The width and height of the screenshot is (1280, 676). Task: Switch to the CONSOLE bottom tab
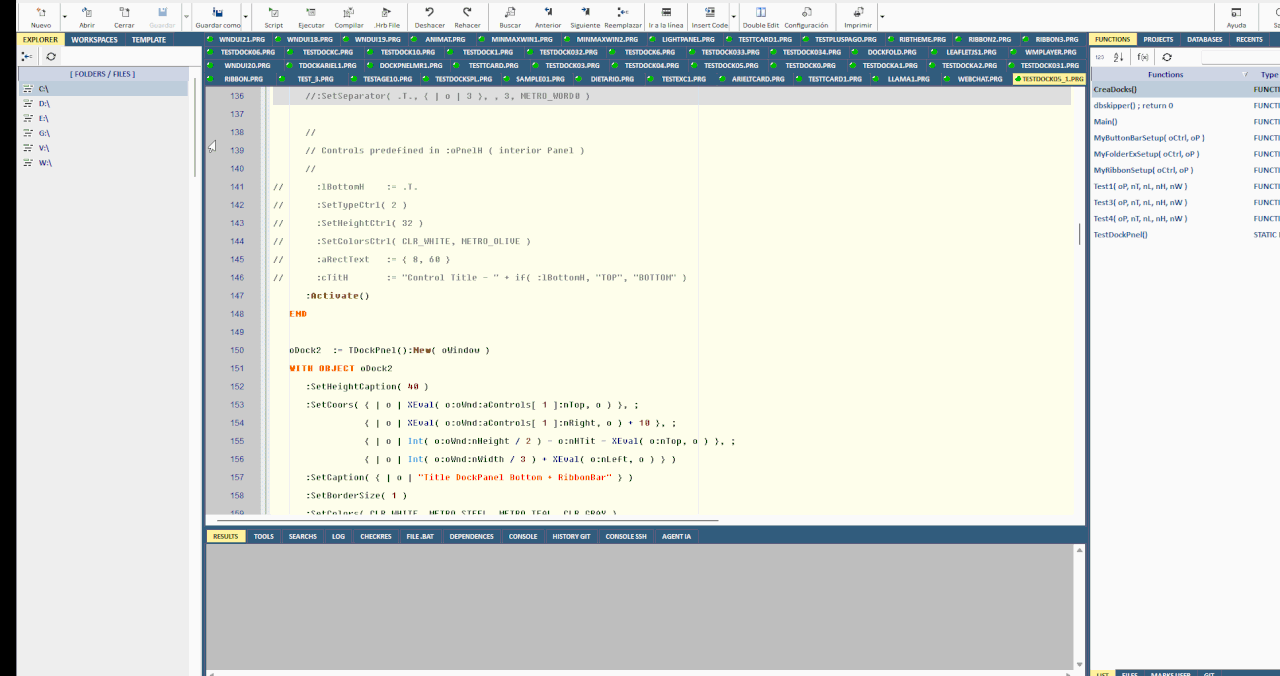point(523,536)
